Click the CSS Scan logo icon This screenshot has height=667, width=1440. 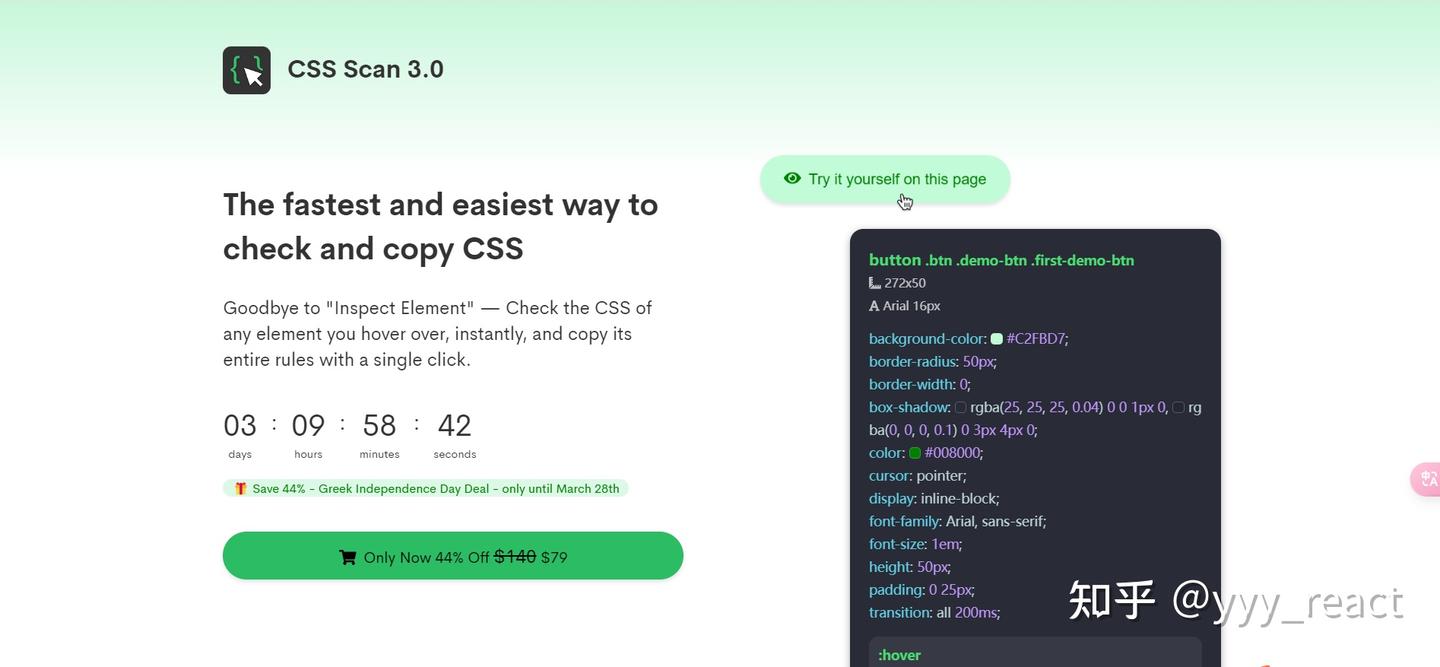(246, 69)
